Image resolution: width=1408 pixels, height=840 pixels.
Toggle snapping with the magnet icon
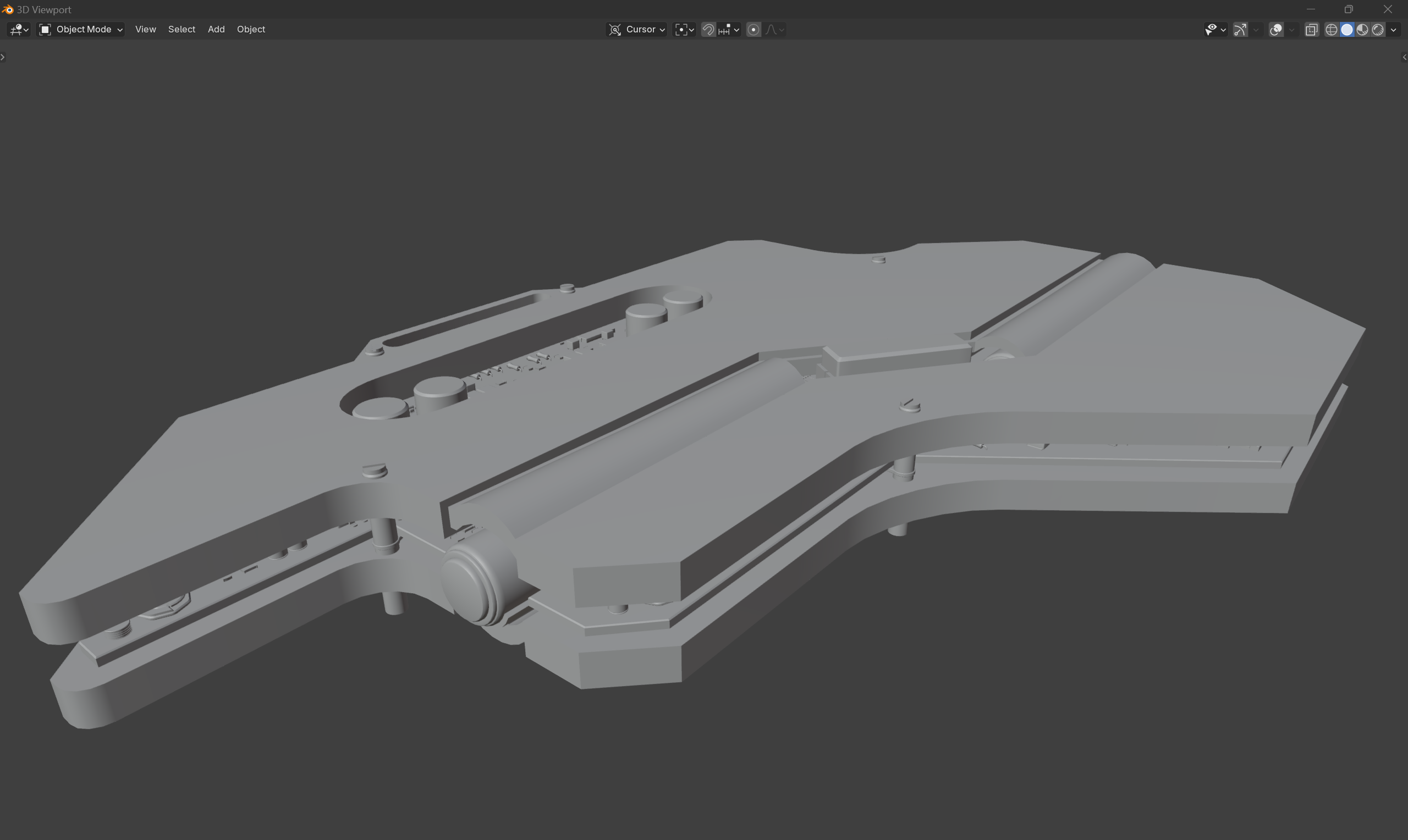tap(708, 30)
